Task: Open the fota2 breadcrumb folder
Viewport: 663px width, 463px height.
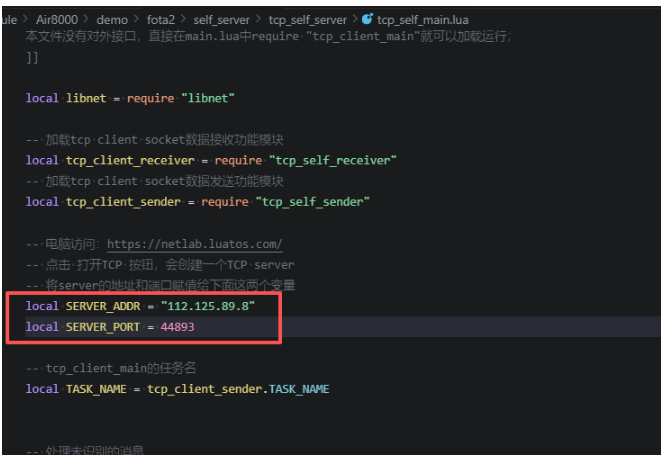Action: click(x=161, y=20)
